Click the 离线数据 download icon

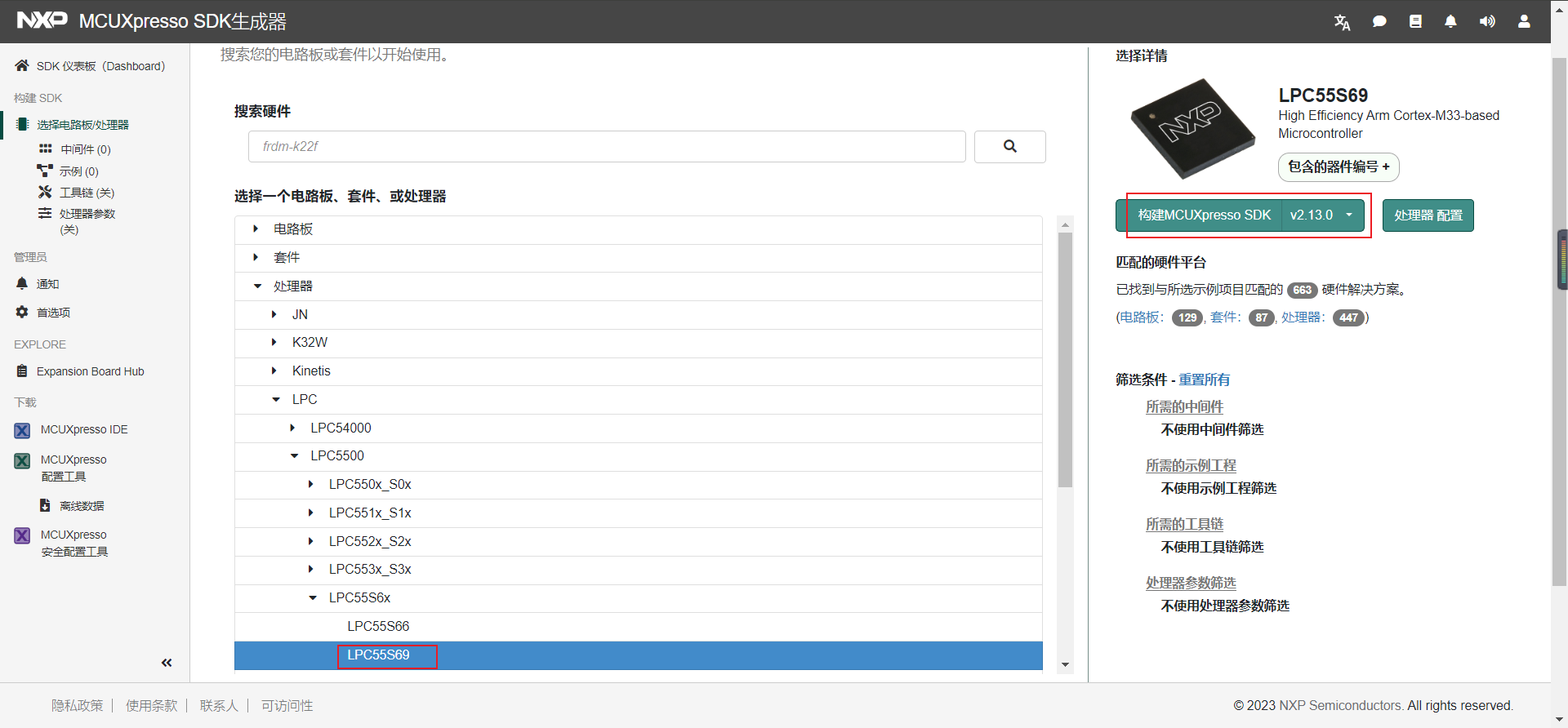[46, 505]
